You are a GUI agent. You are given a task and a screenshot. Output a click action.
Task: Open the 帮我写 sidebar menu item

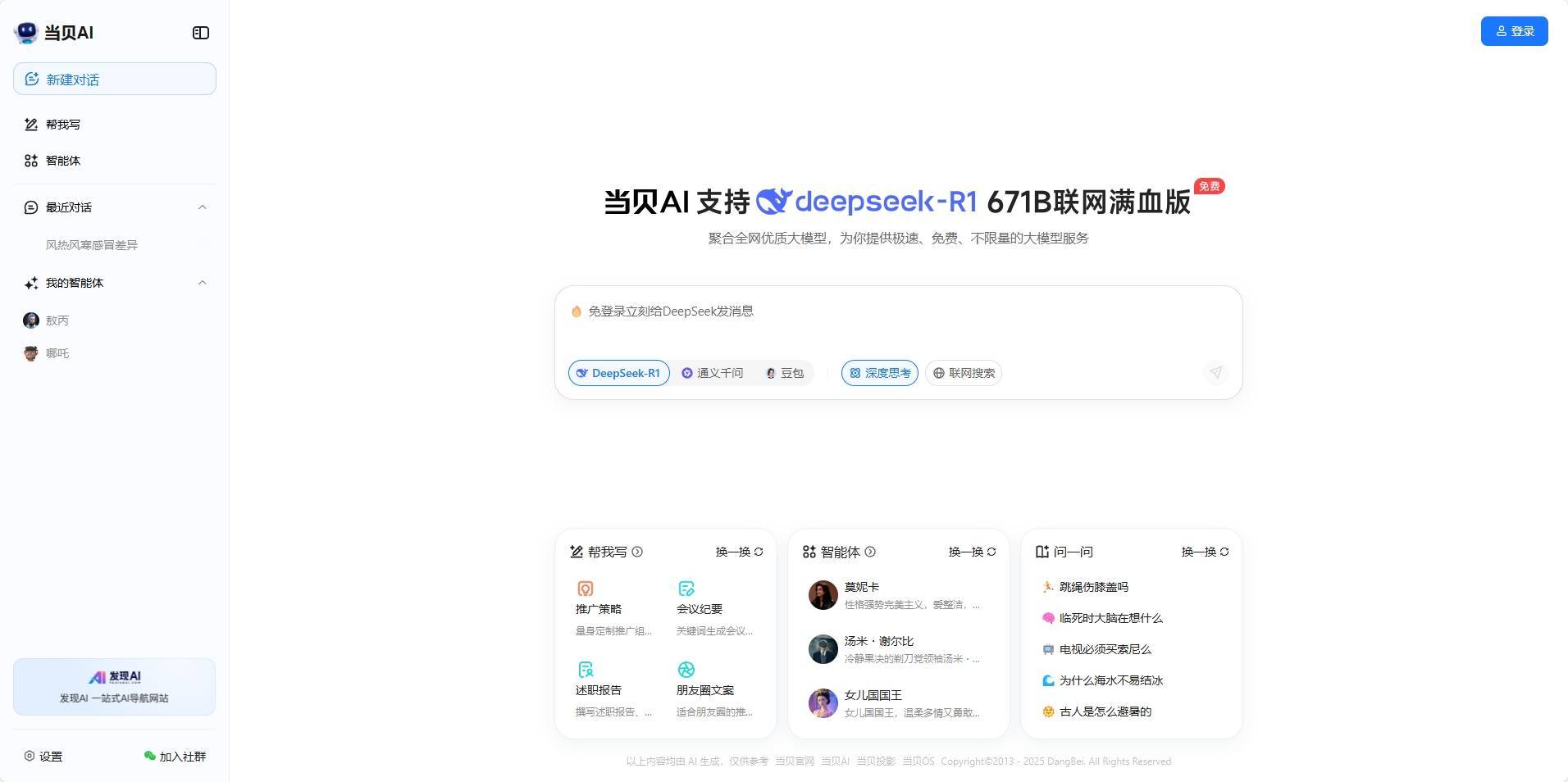coord(115,125)
